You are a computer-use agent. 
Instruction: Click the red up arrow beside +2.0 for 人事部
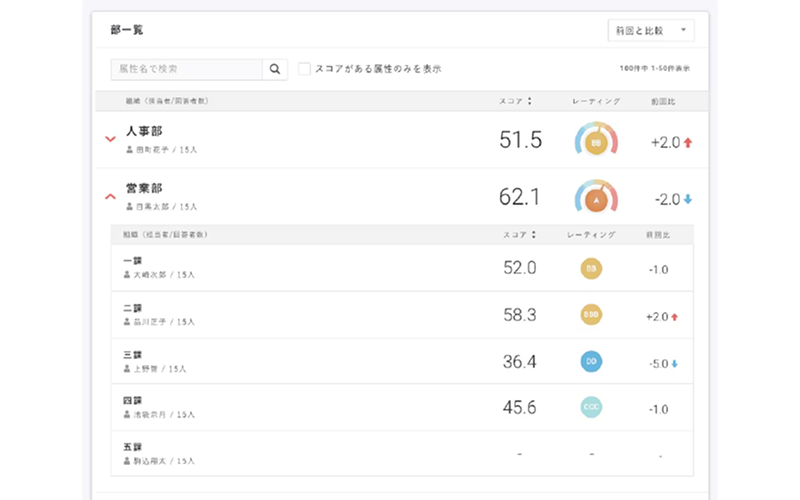click(x=688, y=142)
